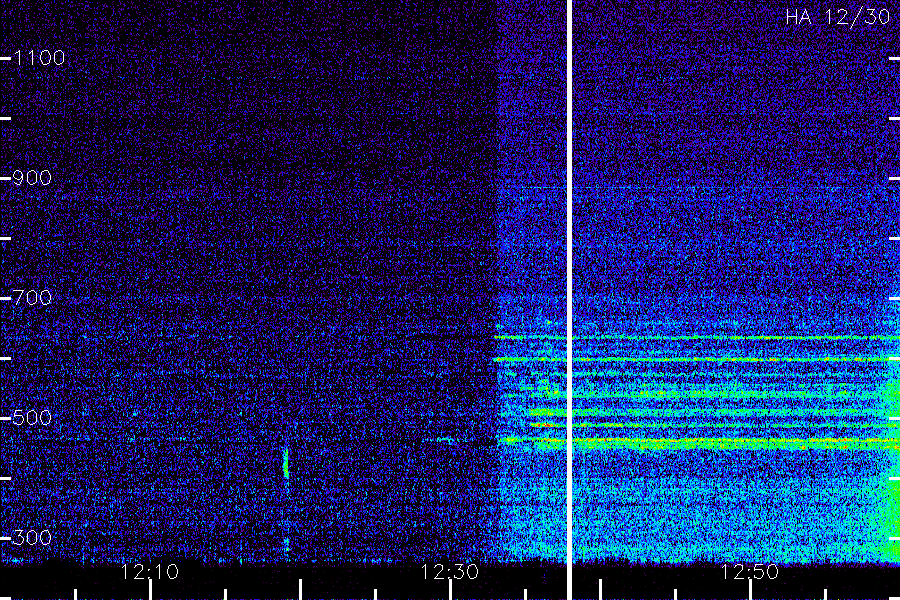Click the 12:30 time label

[449, 572]
